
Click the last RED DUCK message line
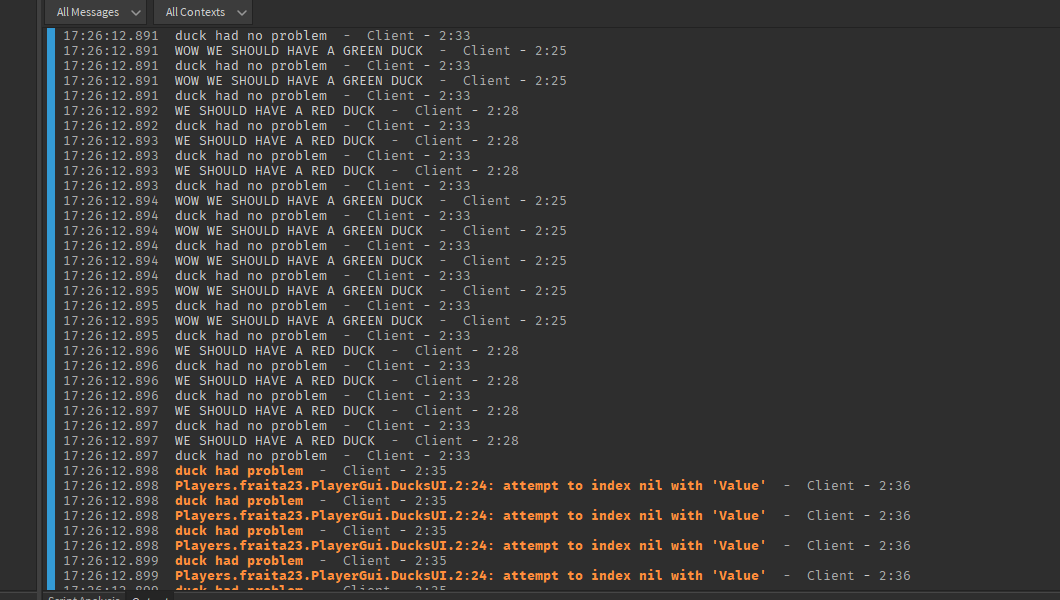275,441
